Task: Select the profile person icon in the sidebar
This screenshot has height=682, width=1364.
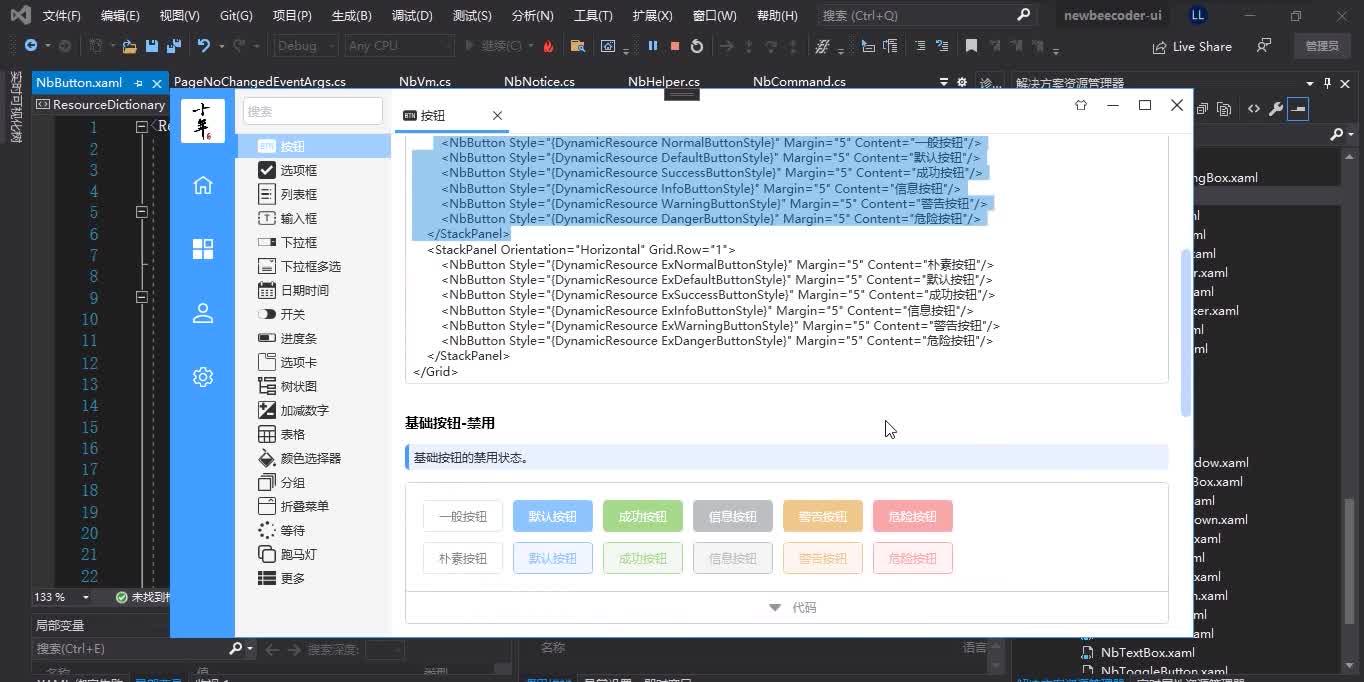Action: tap(203, 313)
